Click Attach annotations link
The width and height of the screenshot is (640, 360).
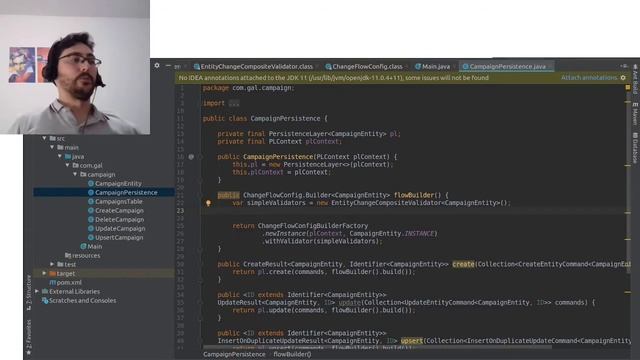tap(589, 78)
